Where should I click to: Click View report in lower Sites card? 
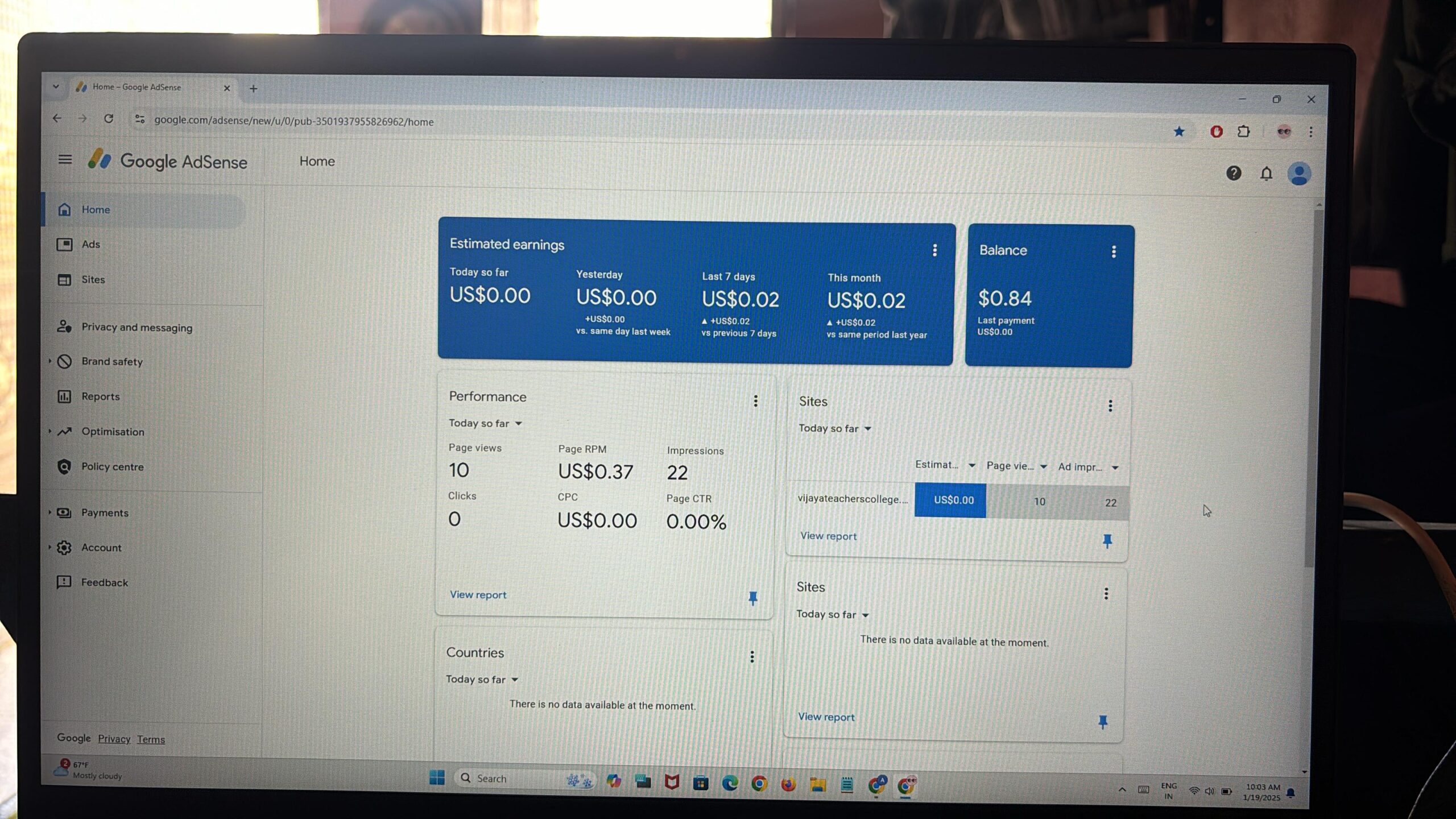826,717
